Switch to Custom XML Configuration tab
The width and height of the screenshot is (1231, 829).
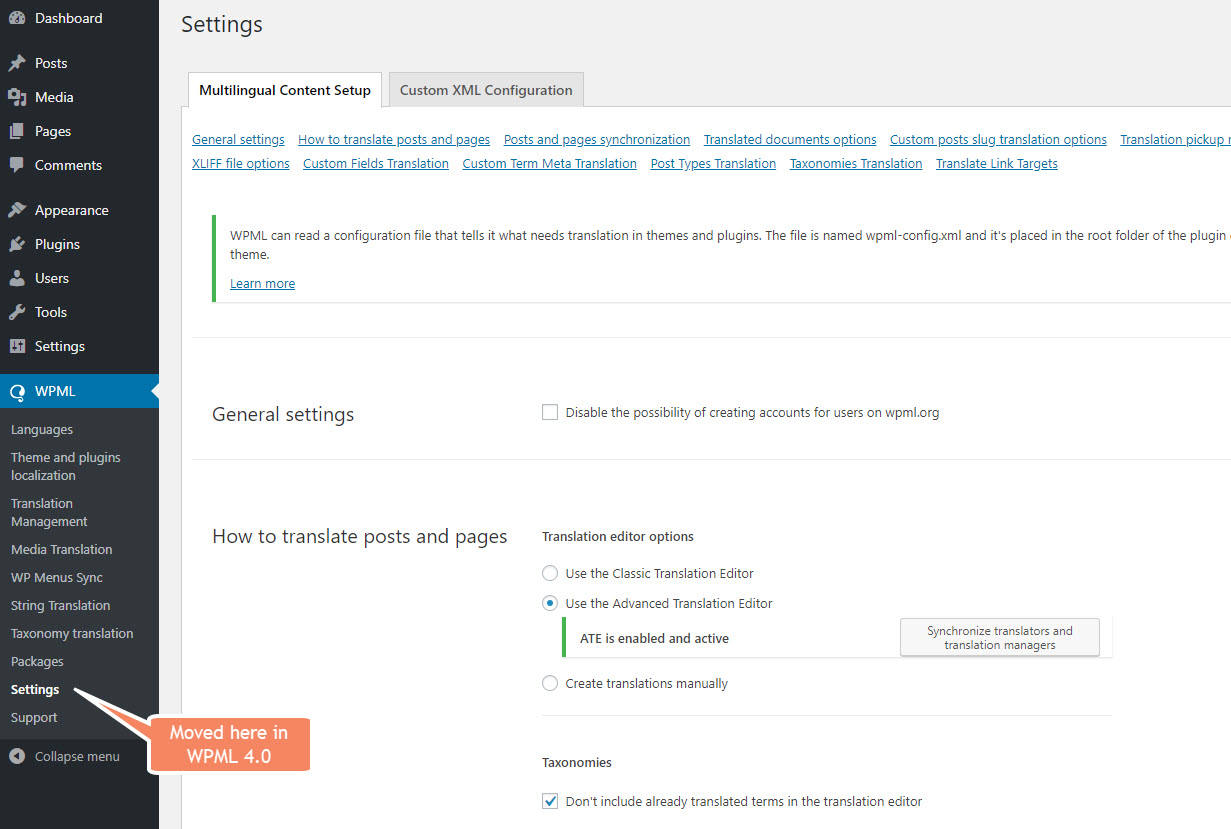coord(486,90)
